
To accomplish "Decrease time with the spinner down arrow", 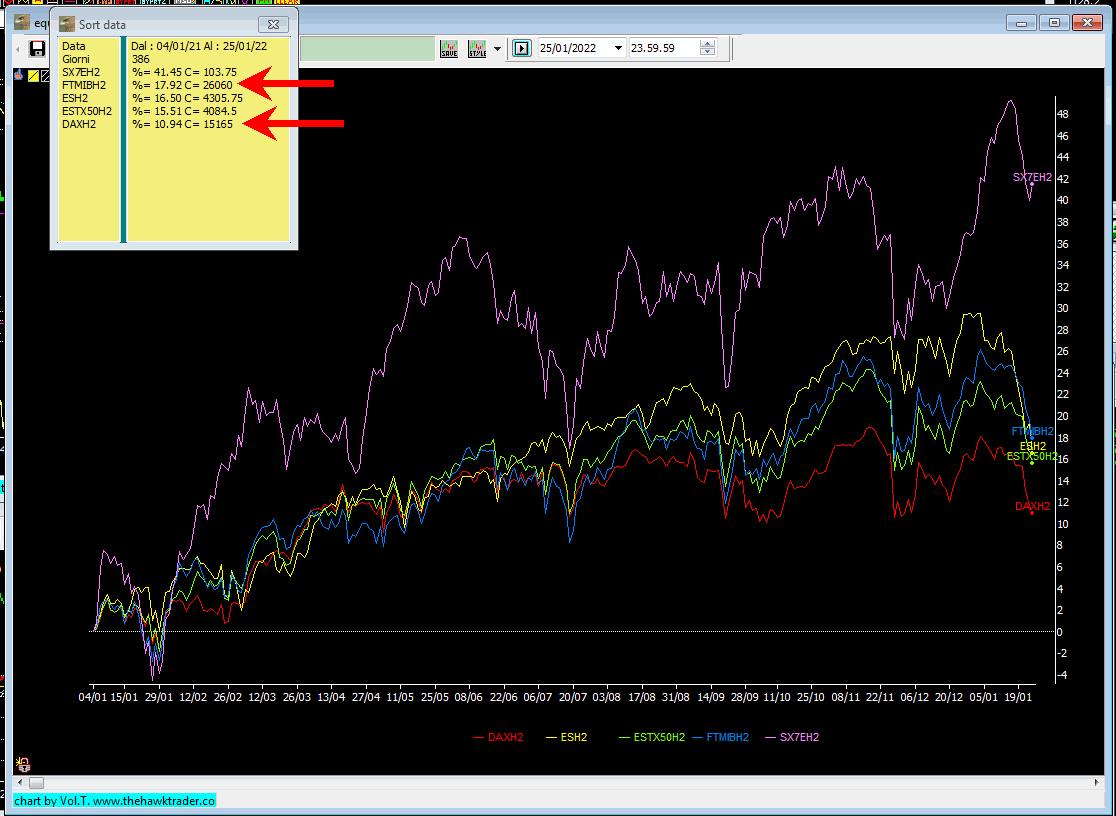I will (707, 53).
